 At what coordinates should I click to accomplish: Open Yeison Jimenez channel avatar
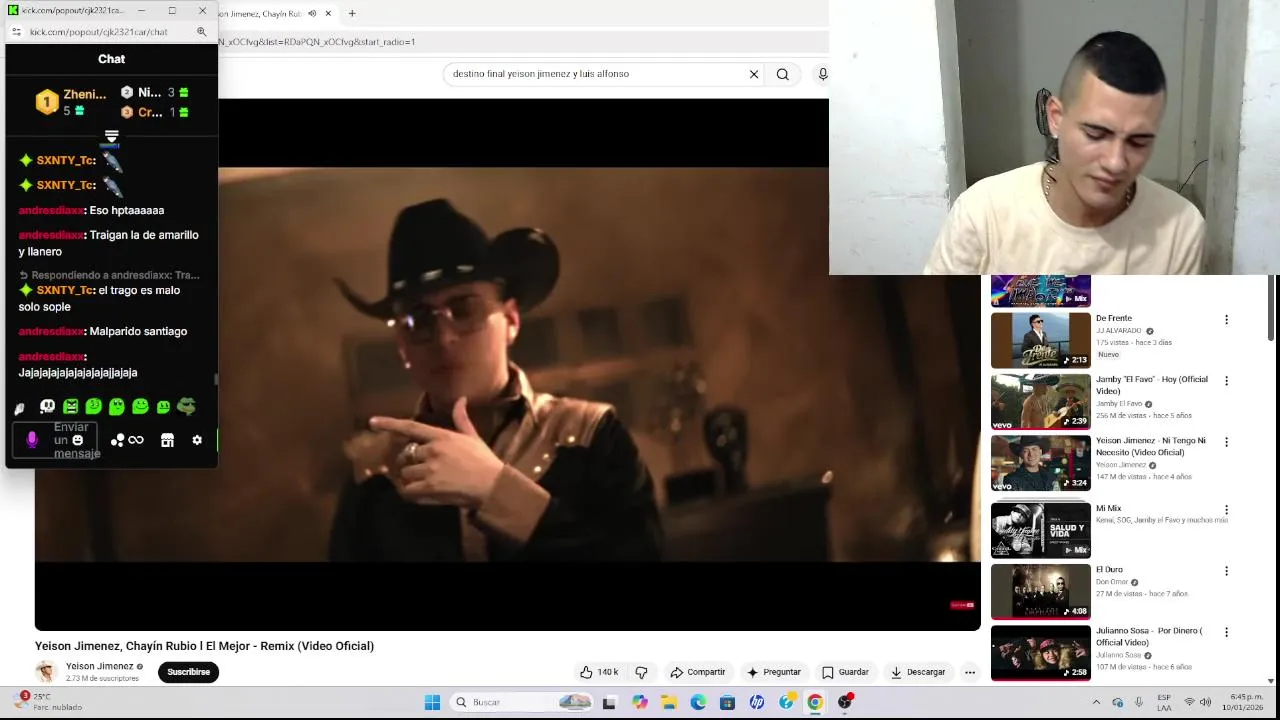(x=46, y=672)
